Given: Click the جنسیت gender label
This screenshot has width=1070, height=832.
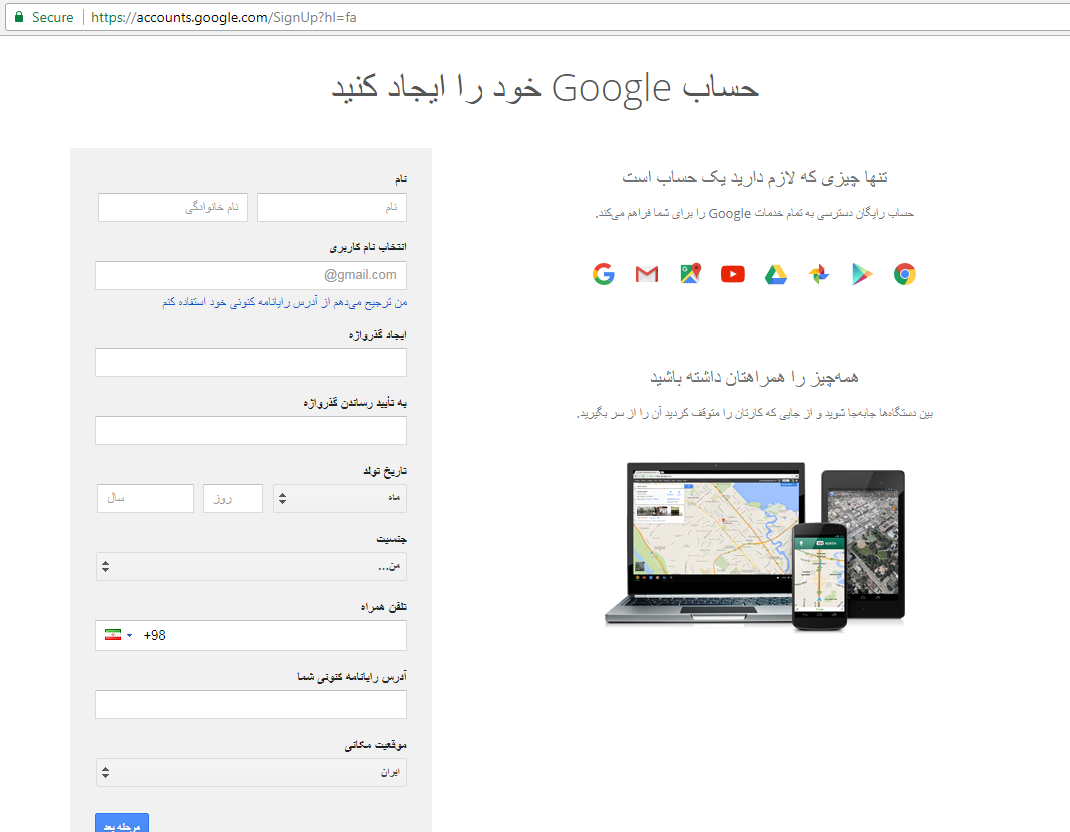Looking at the screenshot, I should click(x=392, y=539).
